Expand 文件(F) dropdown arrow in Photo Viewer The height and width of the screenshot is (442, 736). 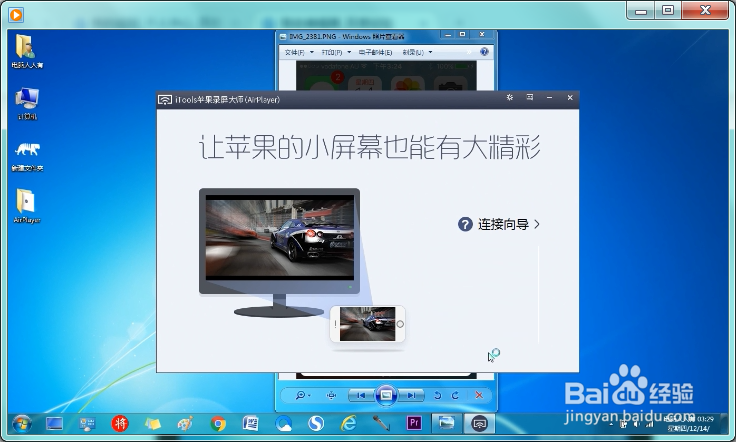pos(312,52)
